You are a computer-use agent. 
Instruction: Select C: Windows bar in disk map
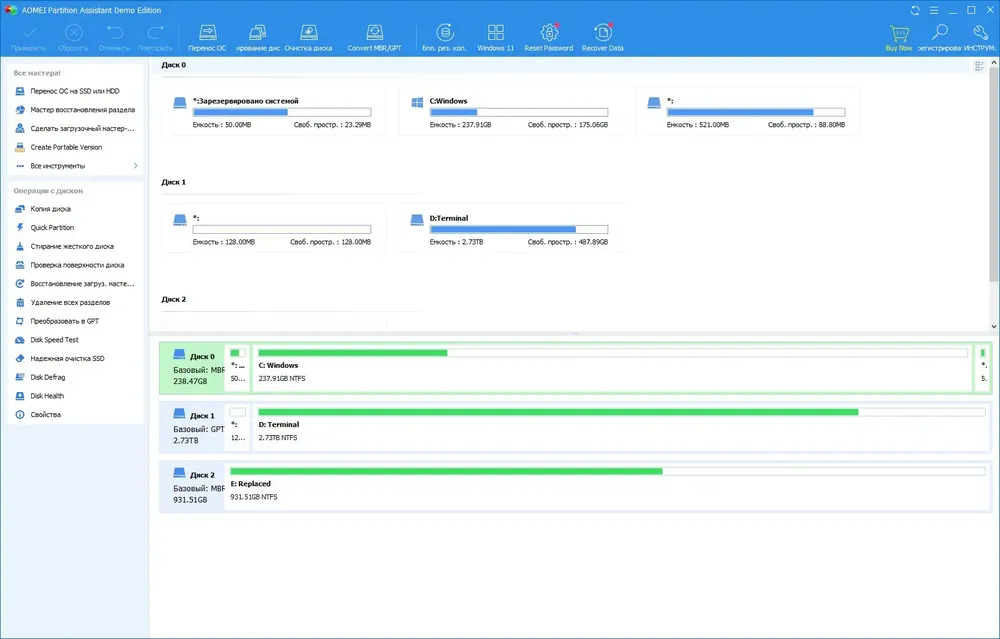612,369
